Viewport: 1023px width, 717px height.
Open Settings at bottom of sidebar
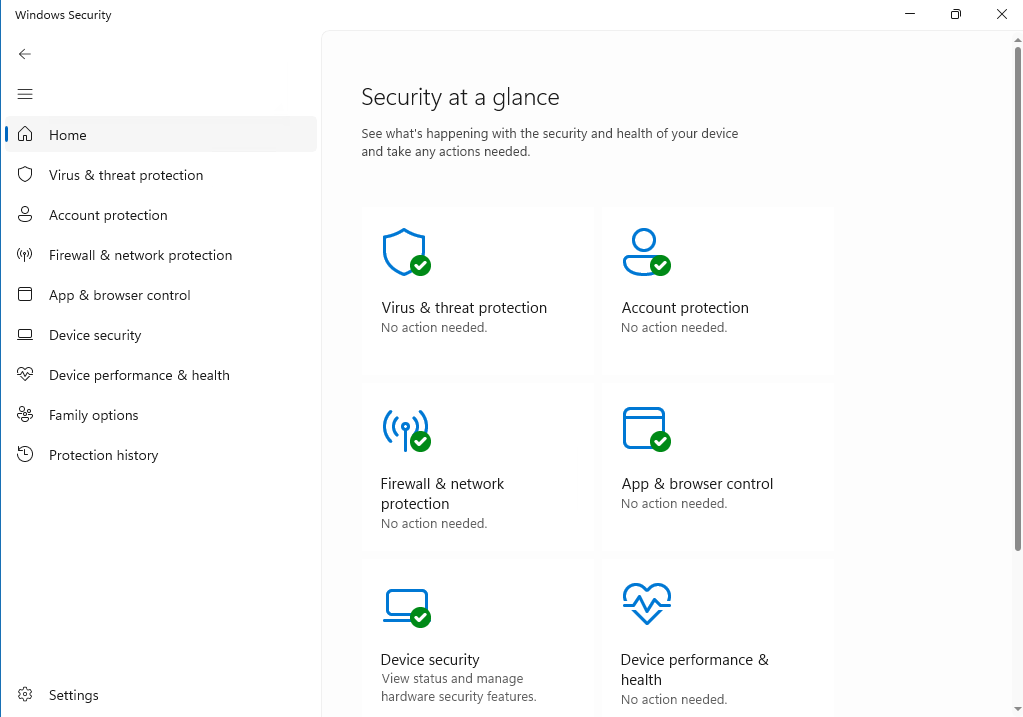click(x=73, y=695)
